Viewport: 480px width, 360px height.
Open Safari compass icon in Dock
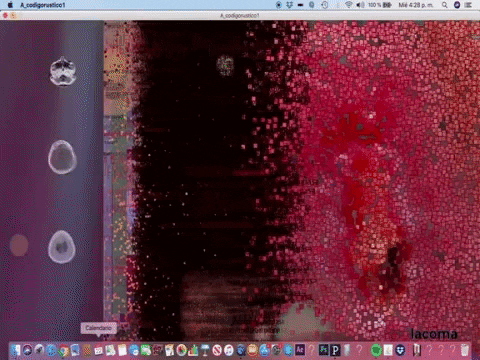[x=51, y=350]
